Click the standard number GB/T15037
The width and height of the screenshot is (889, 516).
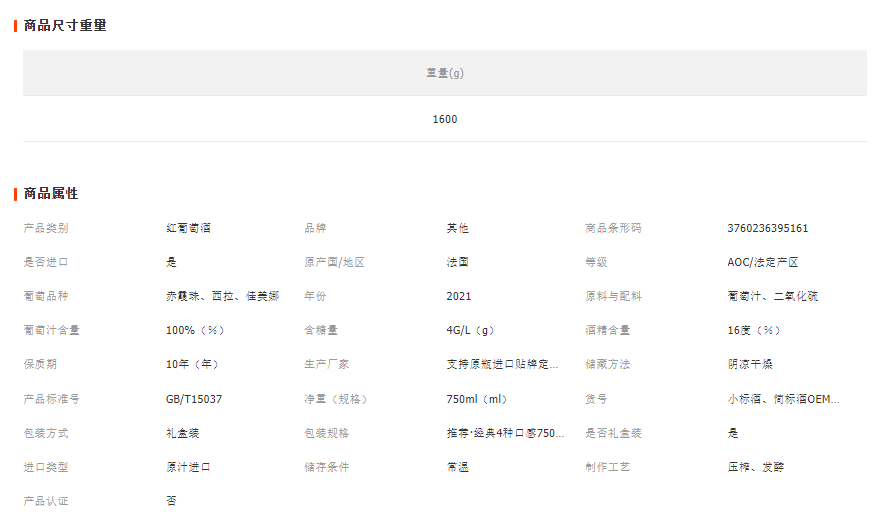coord(194,399)
